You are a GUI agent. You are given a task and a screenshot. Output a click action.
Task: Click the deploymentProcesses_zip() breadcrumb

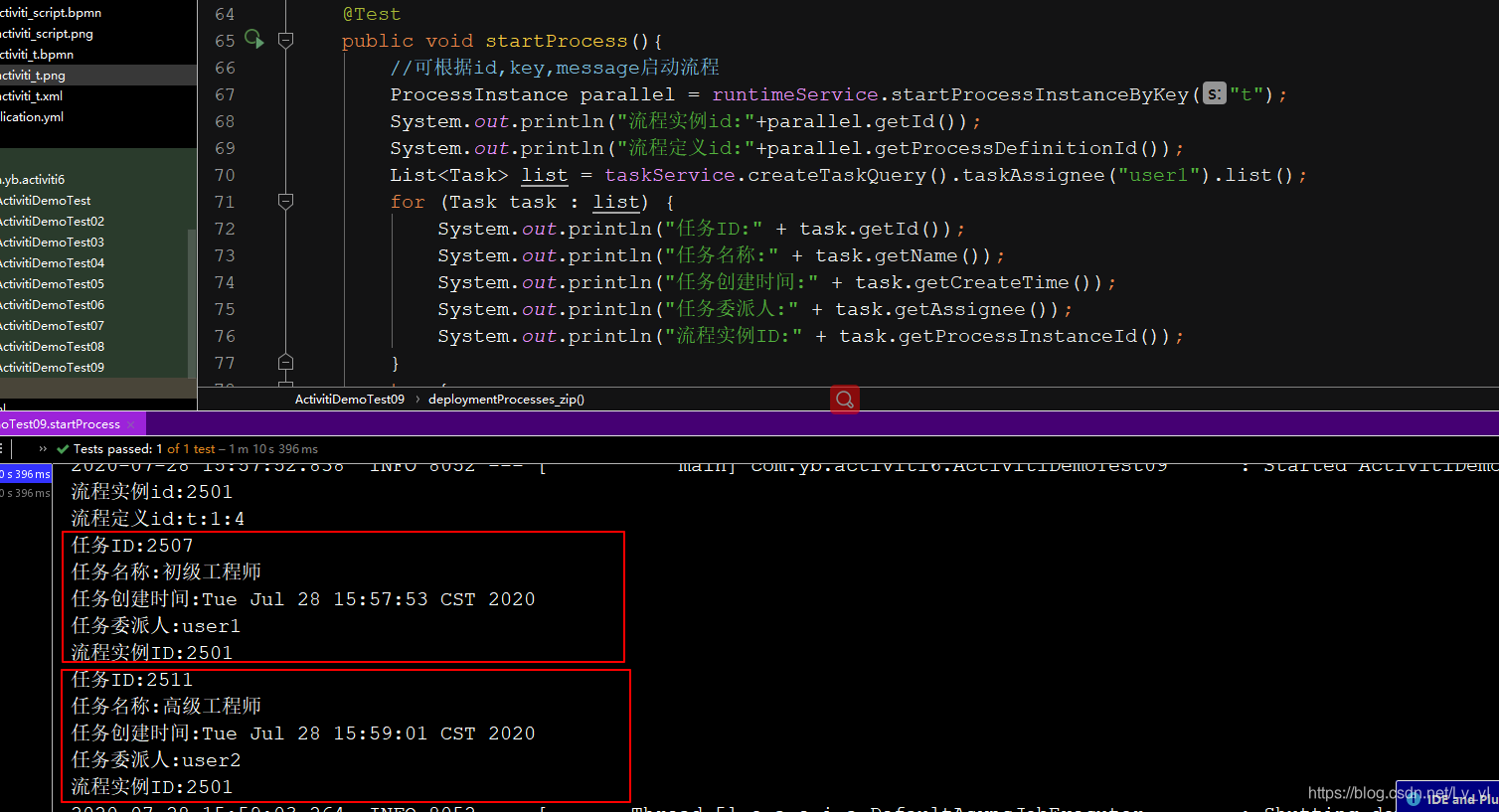tap(506, 400)
